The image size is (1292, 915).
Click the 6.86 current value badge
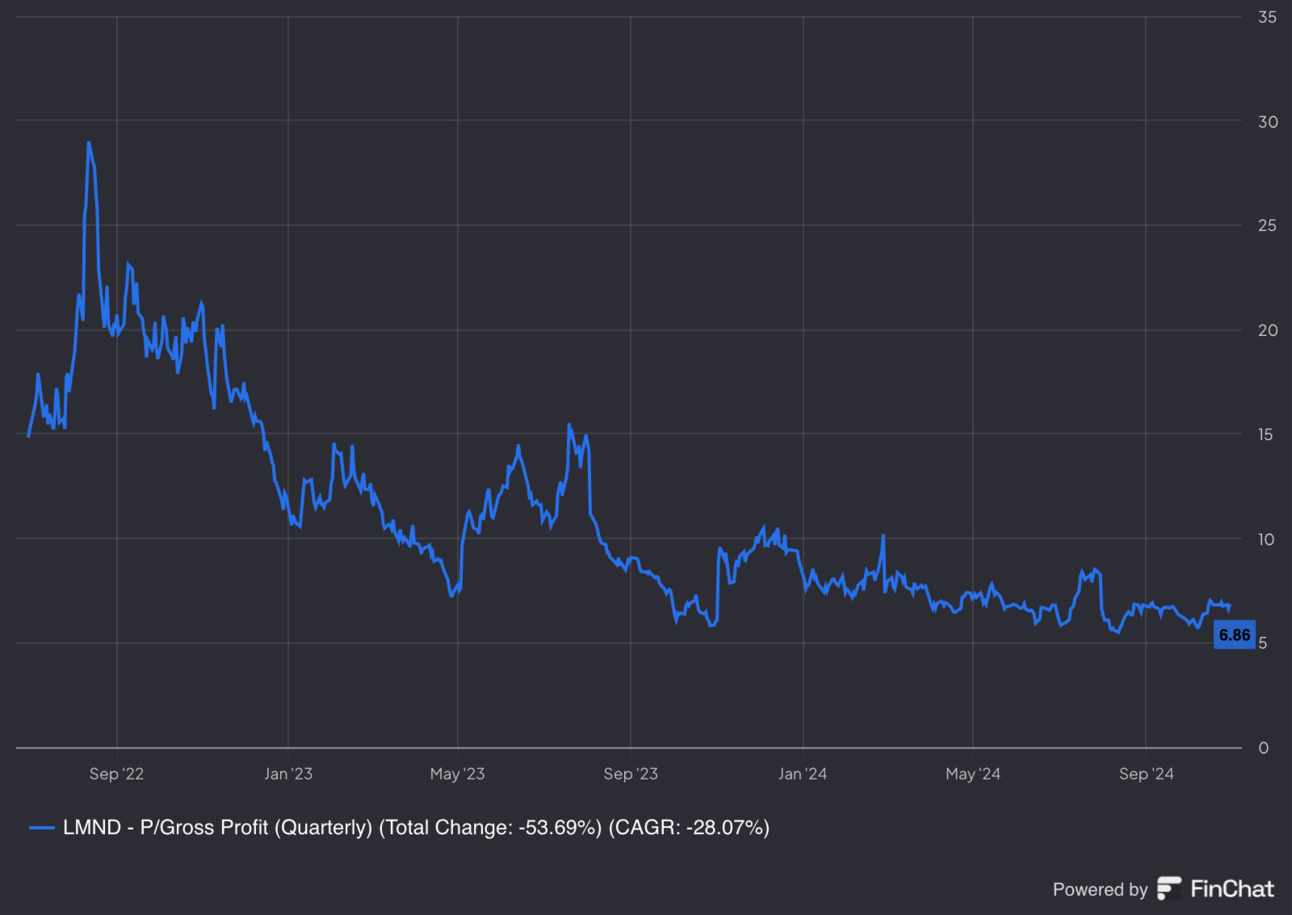[1234, 635]
